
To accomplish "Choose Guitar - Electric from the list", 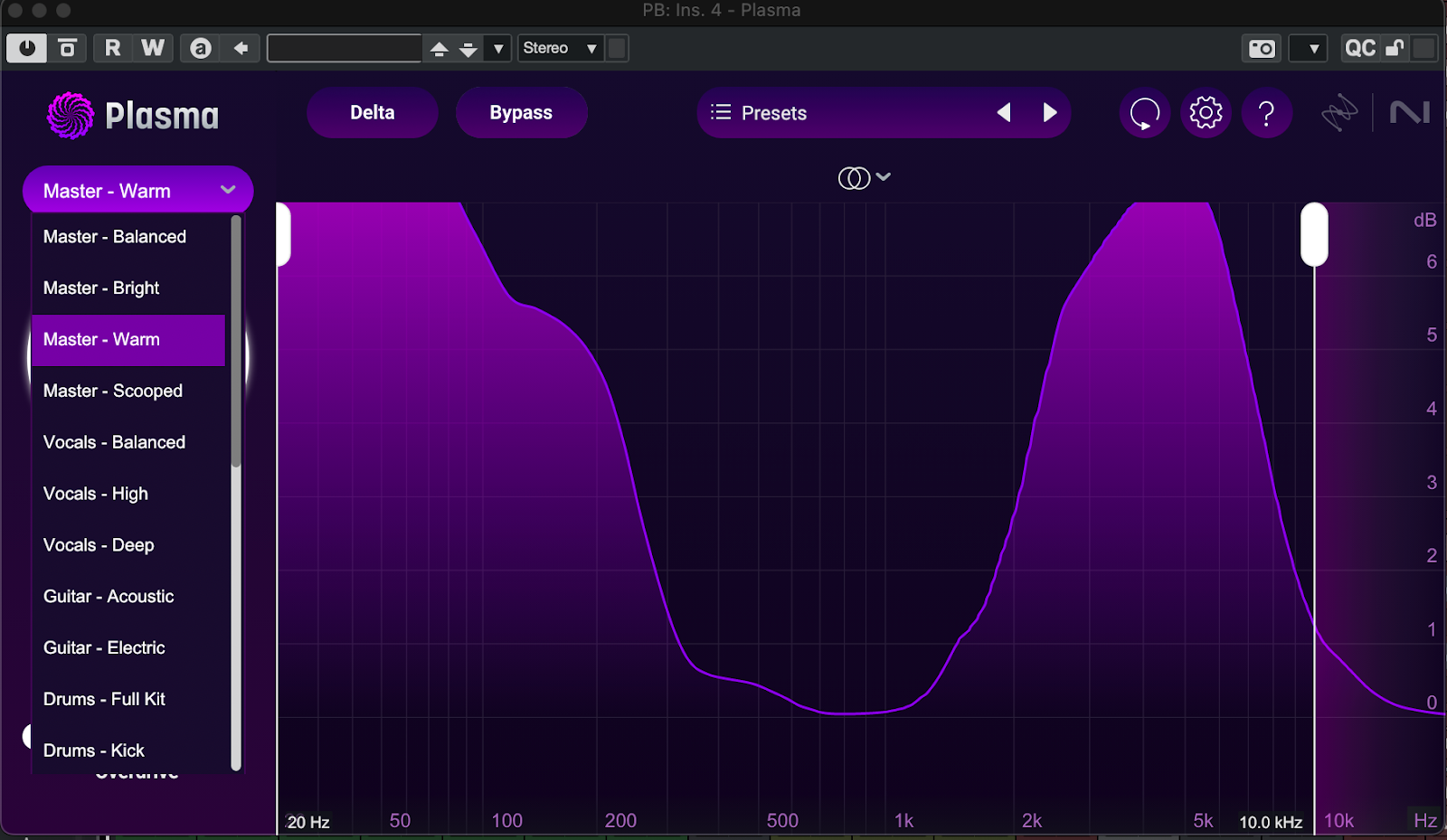I will tap(104, 648).
